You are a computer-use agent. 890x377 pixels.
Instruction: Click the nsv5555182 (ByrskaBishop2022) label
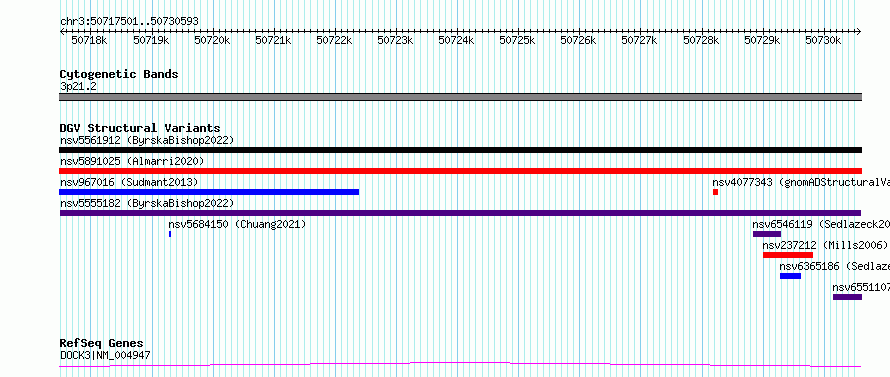click(147, 203)
